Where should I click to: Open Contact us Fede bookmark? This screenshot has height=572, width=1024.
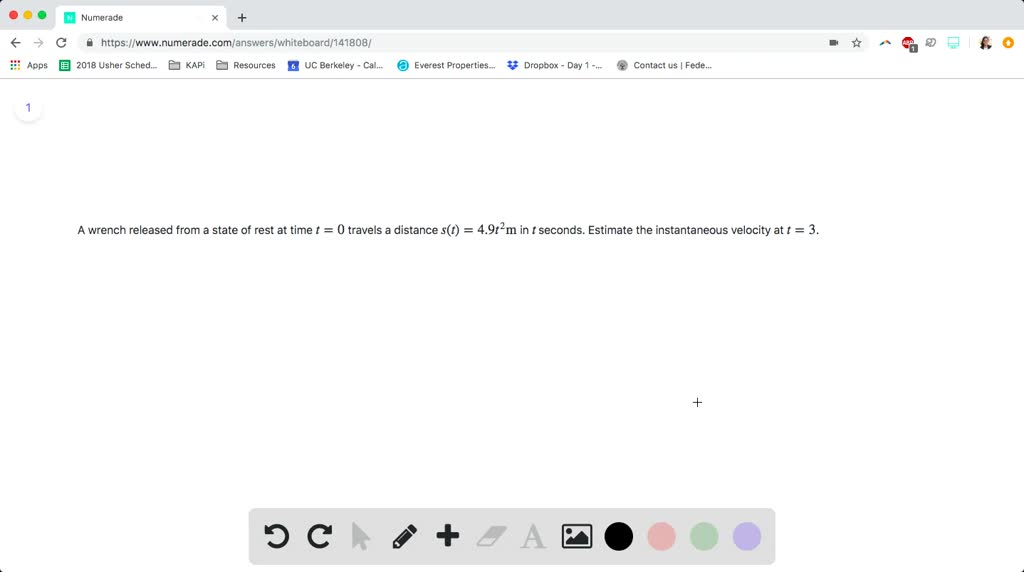click(x=664, y=65)
